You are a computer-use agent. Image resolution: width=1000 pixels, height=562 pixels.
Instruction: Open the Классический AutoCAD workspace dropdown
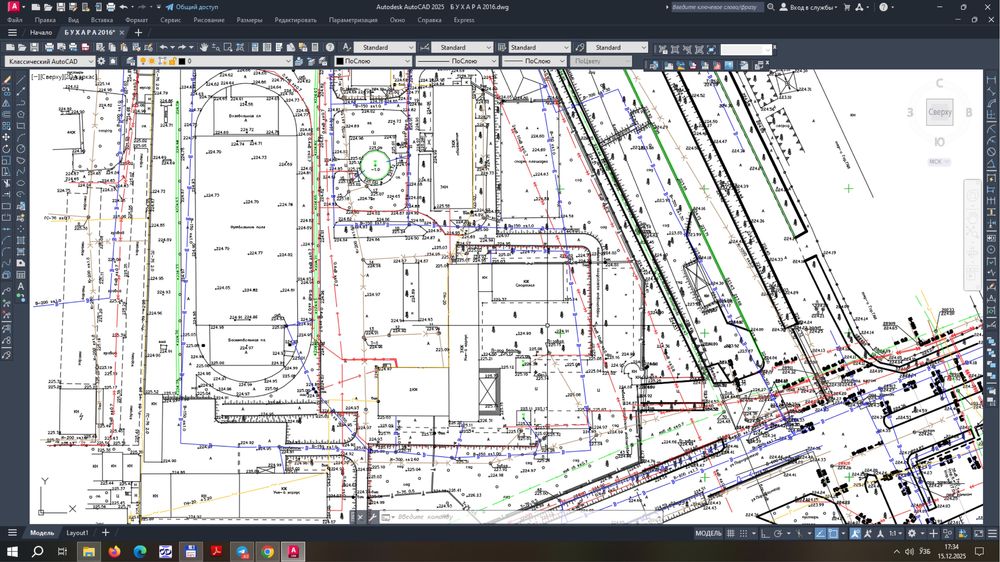click(50, 61)
